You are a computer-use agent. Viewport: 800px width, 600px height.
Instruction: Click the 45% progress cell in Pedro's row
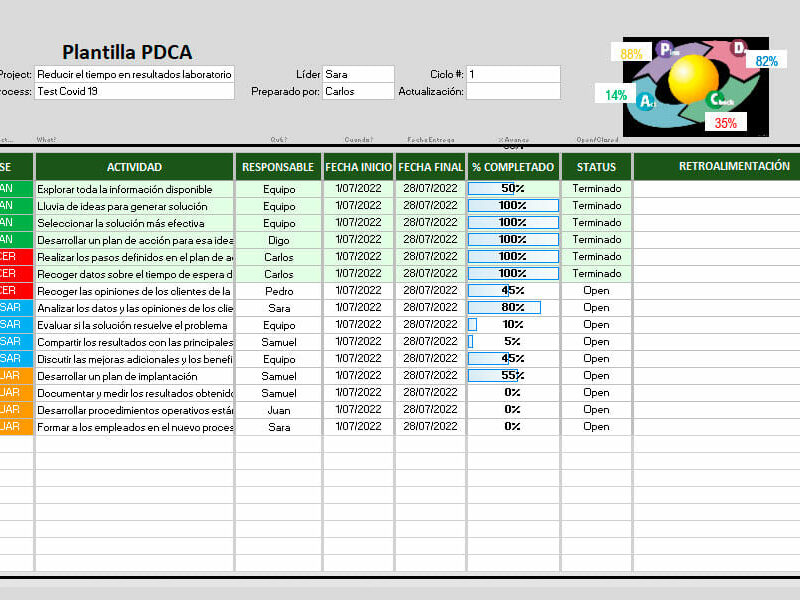tap(513, 290)
